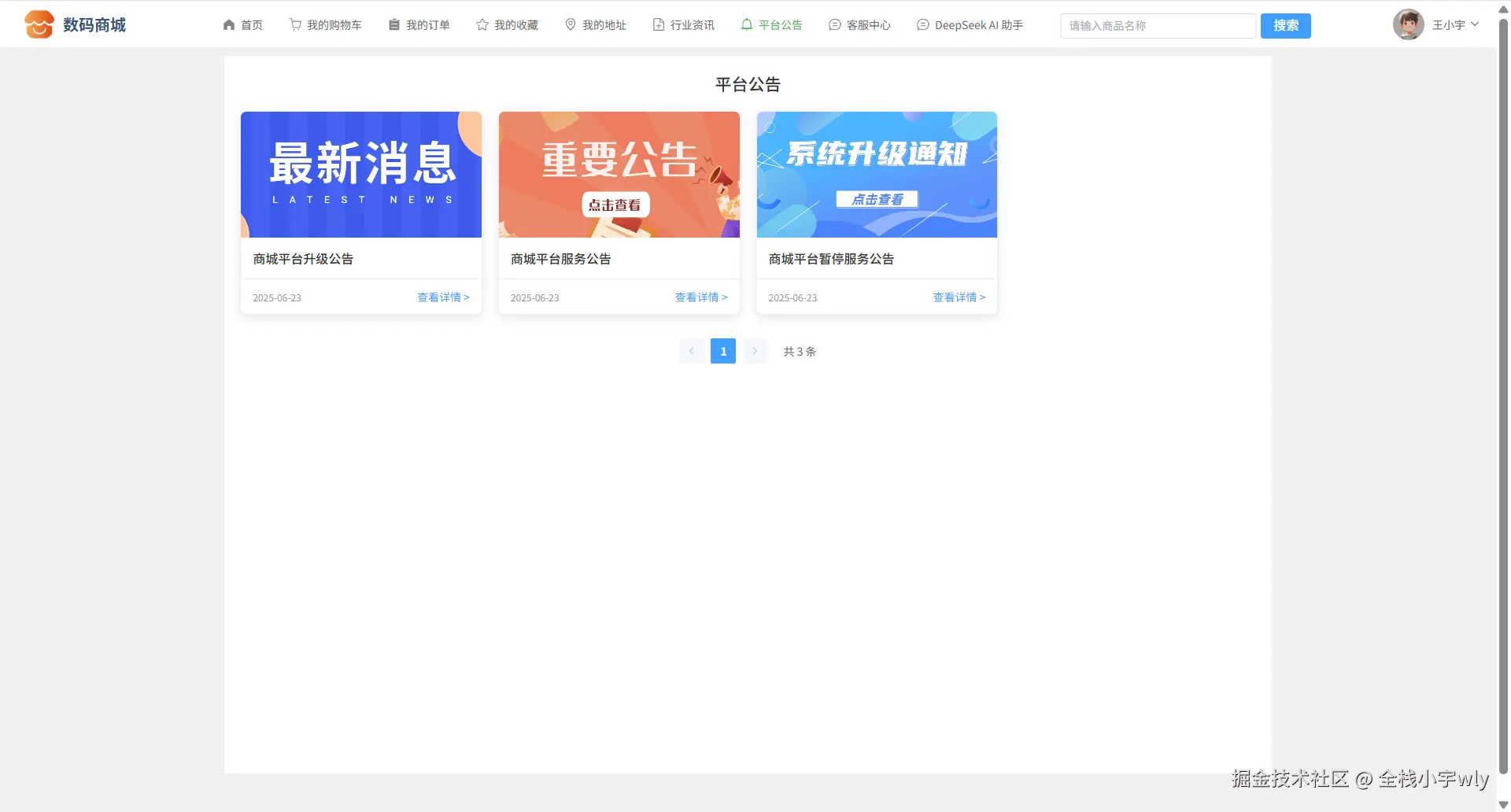The height and width of the screenshot is (812, 1511).
Task: Click the home icon beside 首页
Action: pyautogui.click(x=229, y=25)
